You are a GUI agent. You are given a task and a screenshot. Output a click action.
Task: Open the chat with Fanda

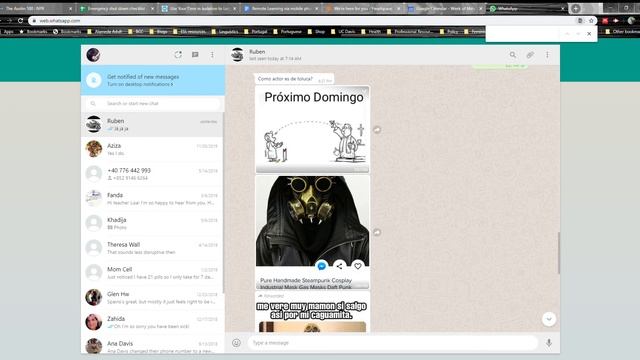coord(153,198)
